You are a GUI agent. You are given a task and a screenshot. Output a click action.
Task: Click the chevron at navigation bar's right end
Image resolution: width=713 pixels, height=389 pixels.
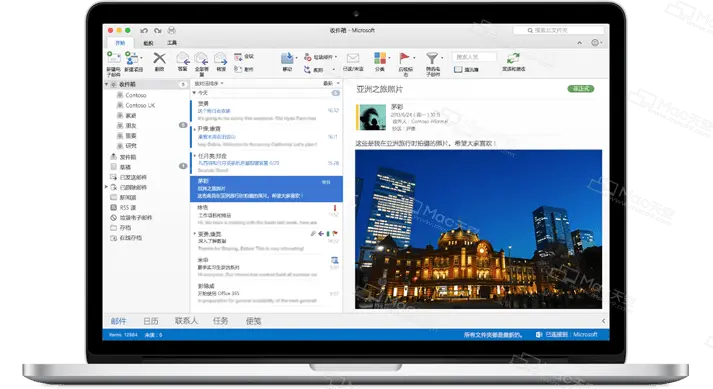(603, 321)
